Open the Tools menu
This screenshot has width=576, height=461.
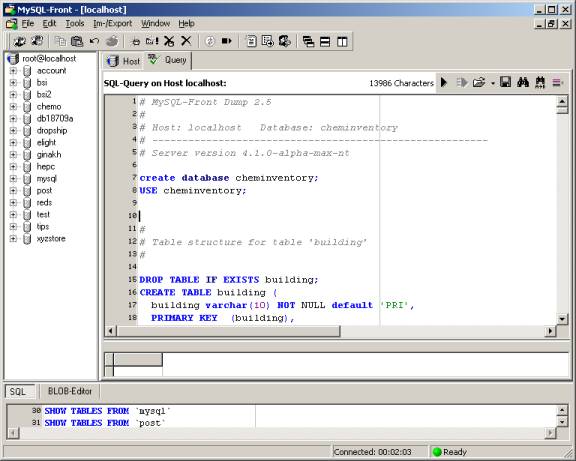point(75,24)
